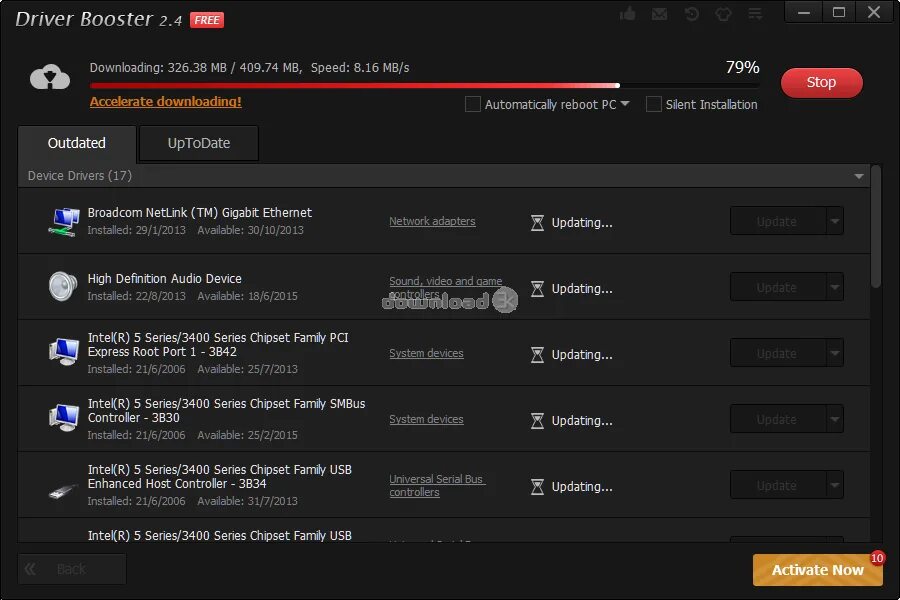Switch to the Outdated tab

coord(77,144)
